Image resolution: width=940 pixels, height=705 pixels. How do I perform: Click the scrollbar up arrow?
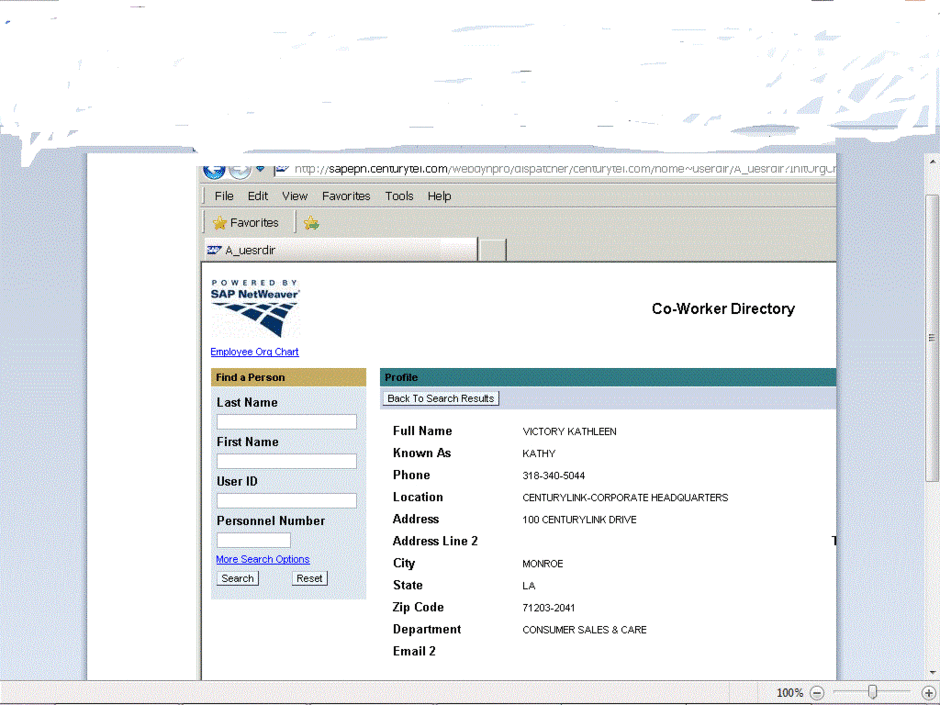click(x=932, y=162)
